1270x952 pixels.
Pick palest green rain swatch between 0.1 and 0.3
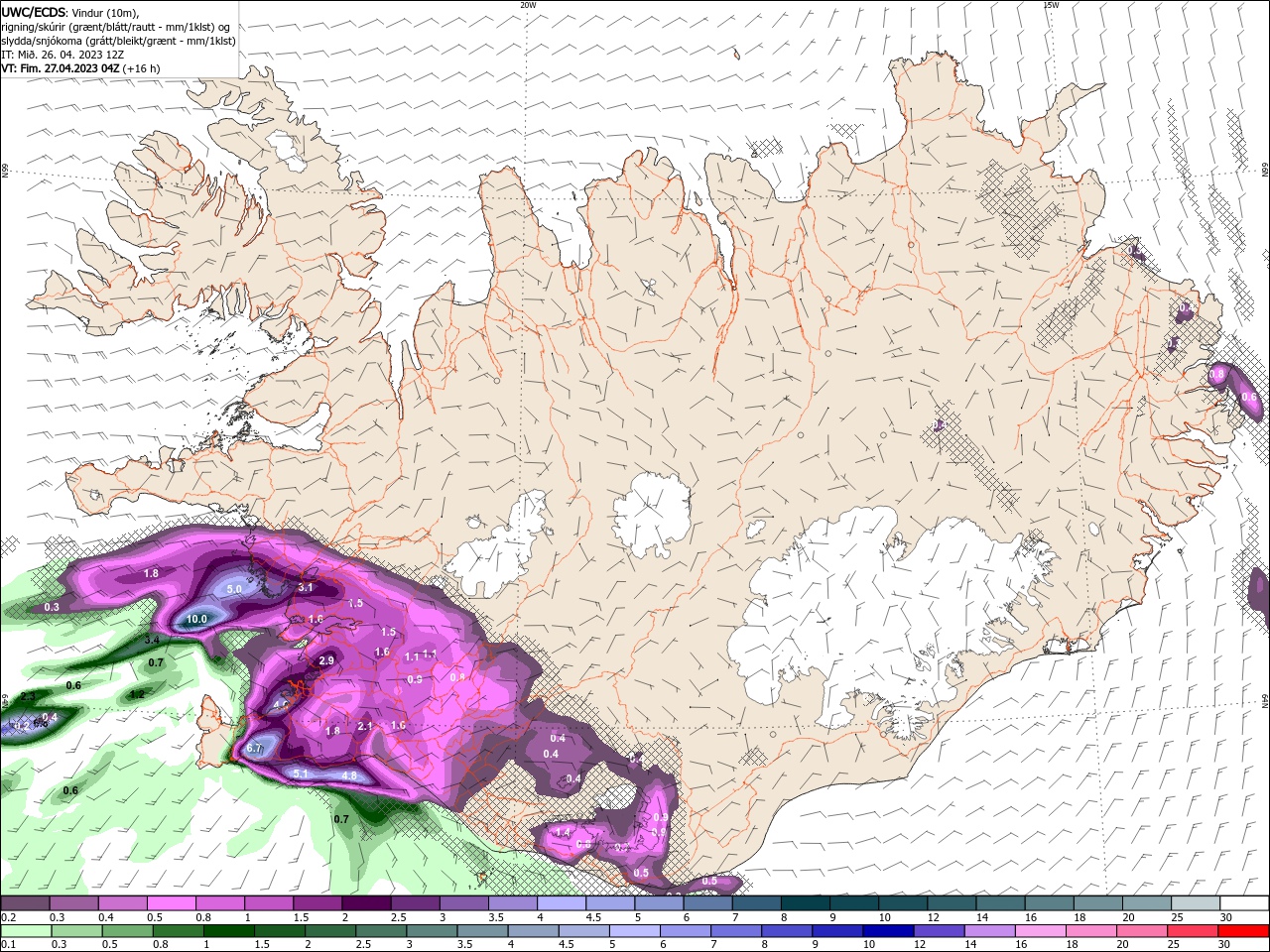(x=25, y=931)
